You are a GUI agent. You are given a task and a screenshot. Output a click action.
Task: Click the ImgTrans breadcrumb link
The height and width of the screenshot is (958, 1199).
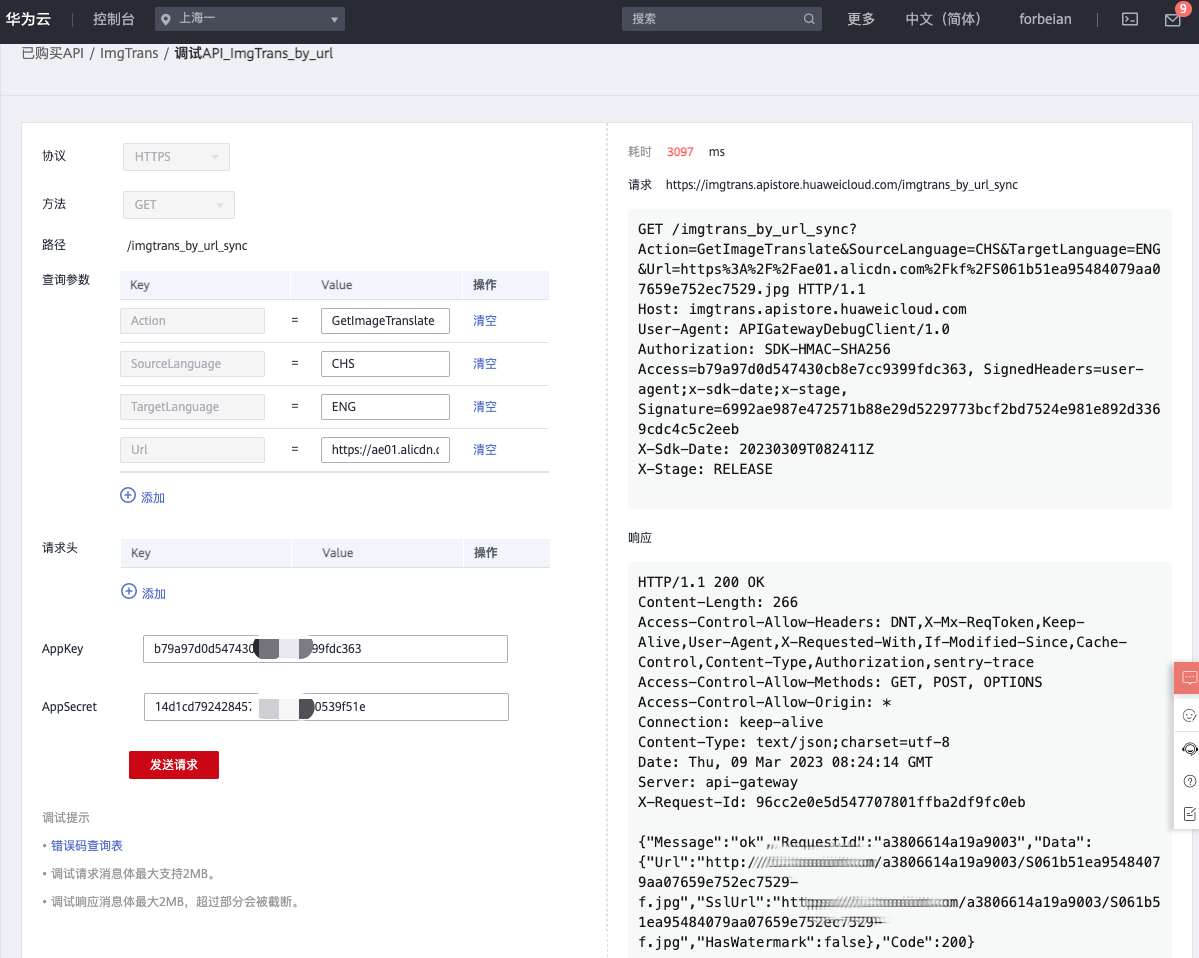(129, 53)
